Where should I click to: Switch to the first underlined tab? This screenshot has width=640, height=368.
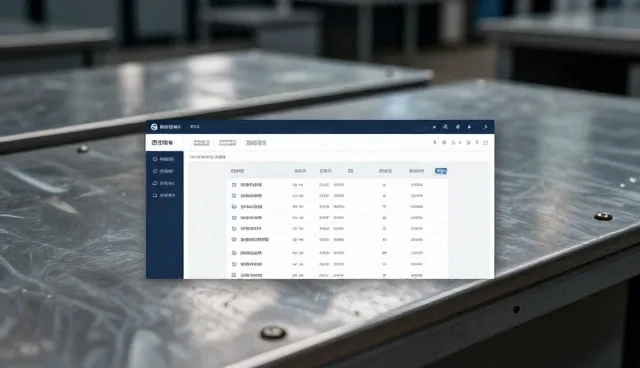pyautogui.click(x=201, y=143)
